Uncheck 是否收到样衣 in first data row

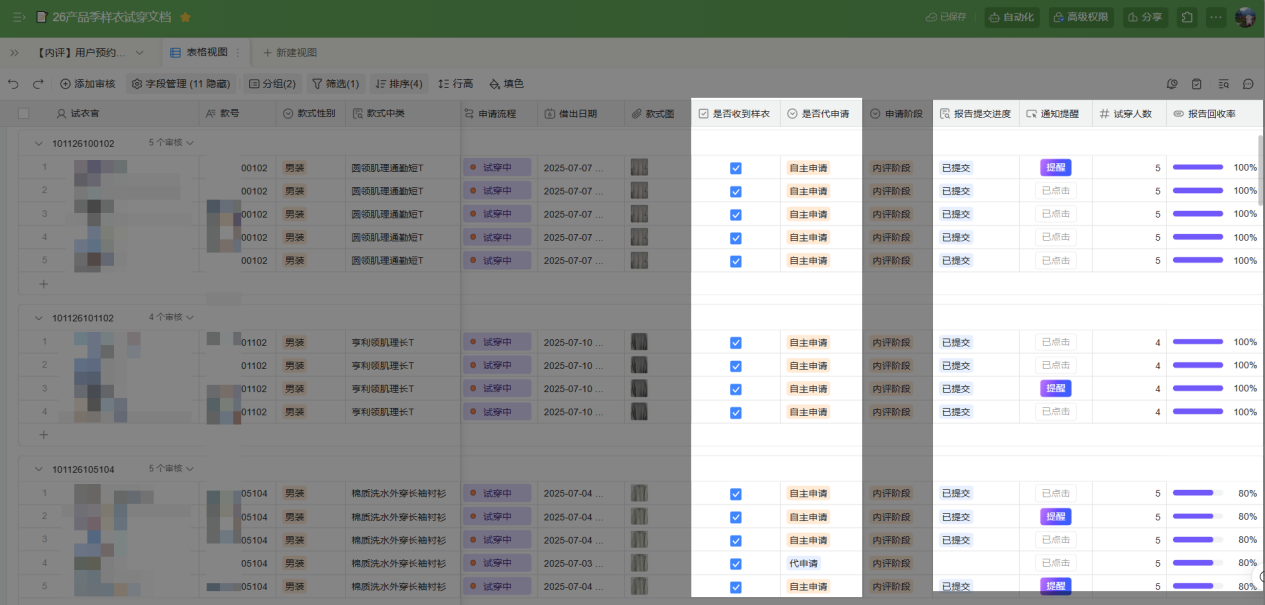736,168
